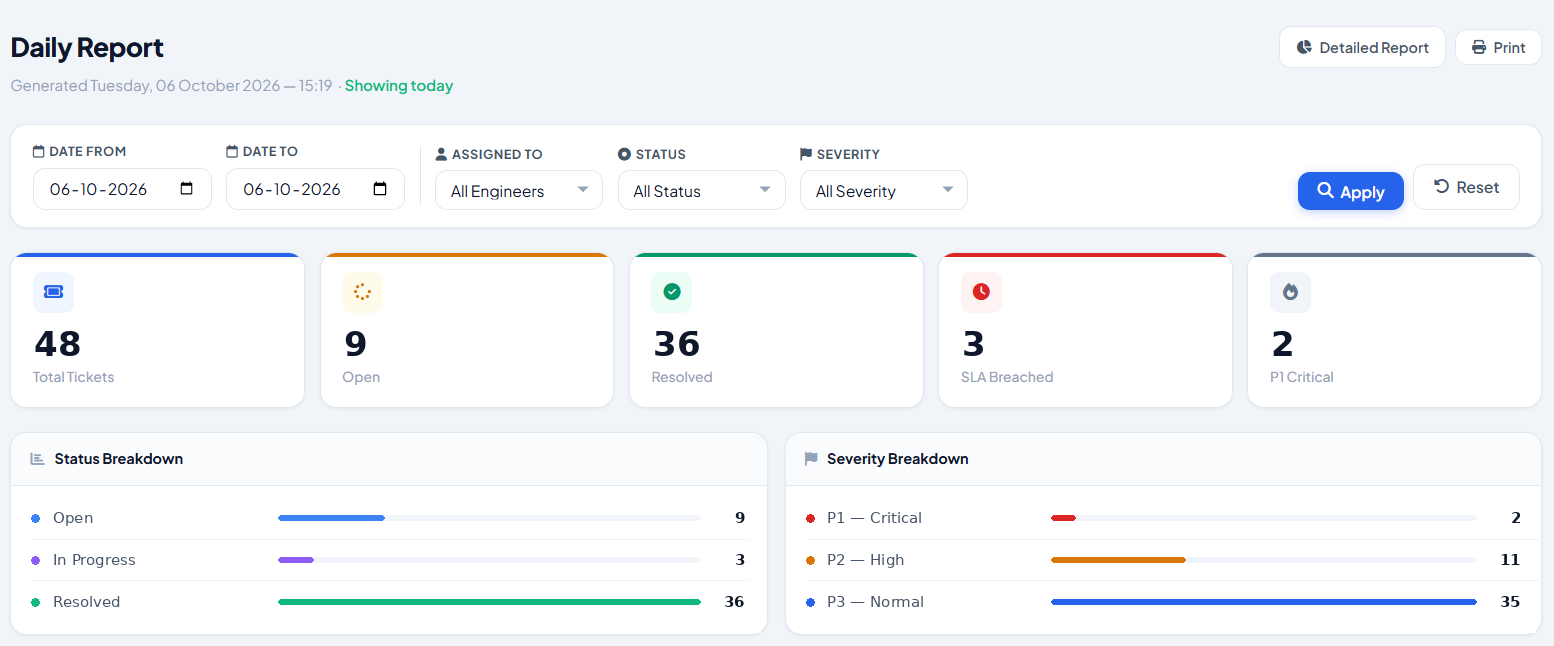Image resolution: width=1554 pixels, height=646 pixels.
Task: Click the "Total Tickets" label
Action: click(74, 377)
